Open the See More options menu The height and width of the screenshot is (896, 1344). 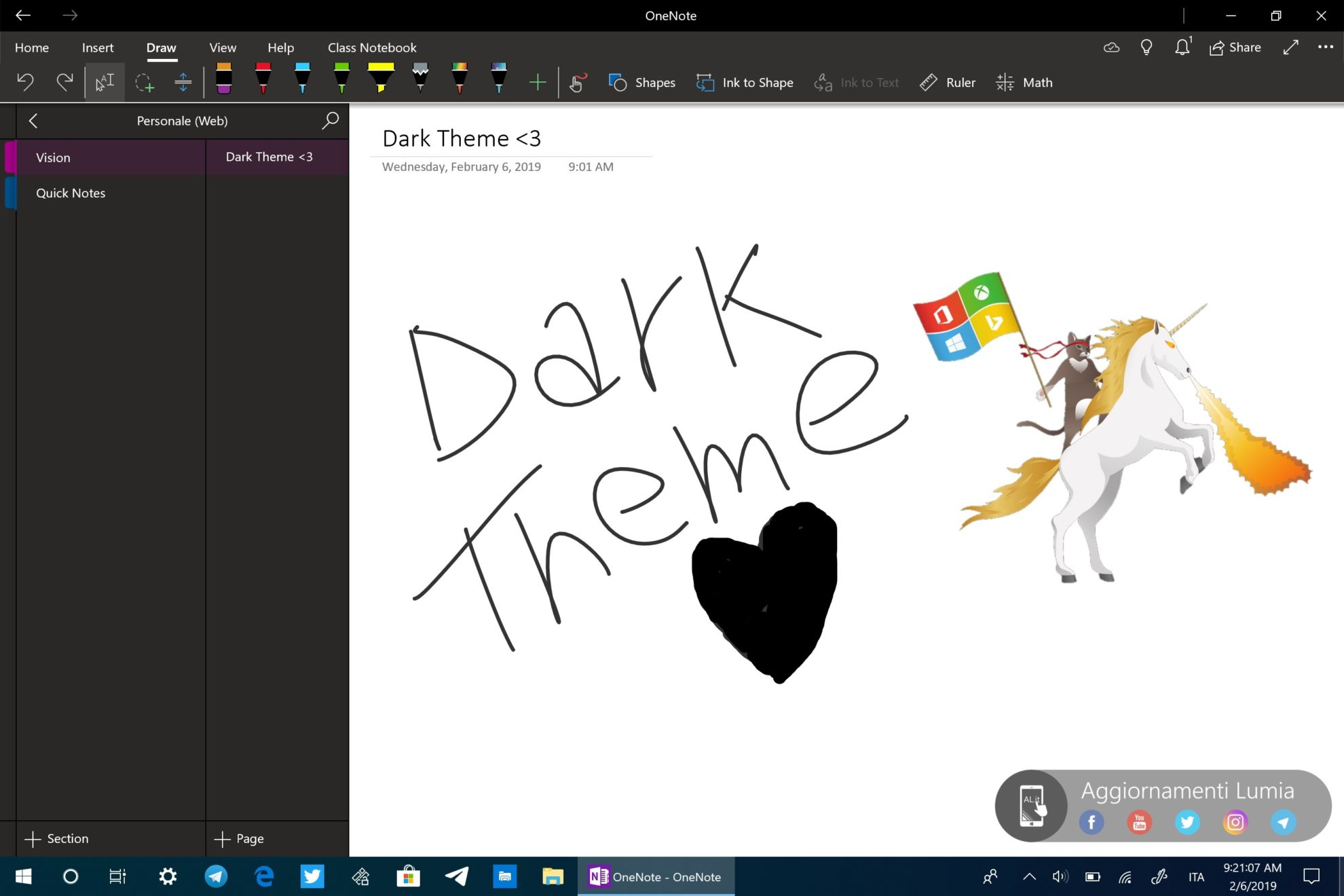[x=1325, y=47]
